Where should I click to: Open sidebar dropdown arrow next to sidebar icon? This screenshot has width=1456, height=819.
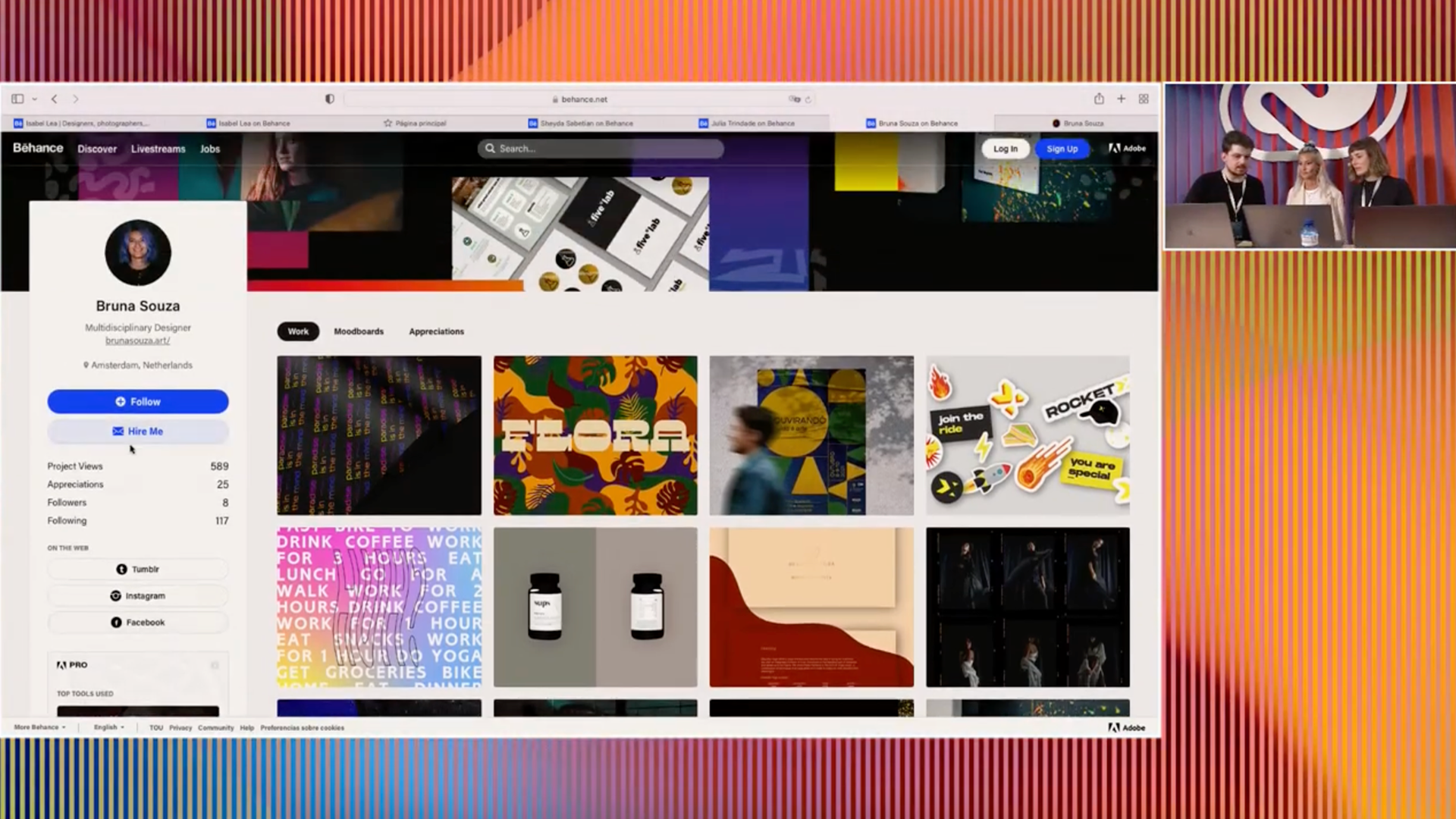pyautogui.click(x=35, y=99)
